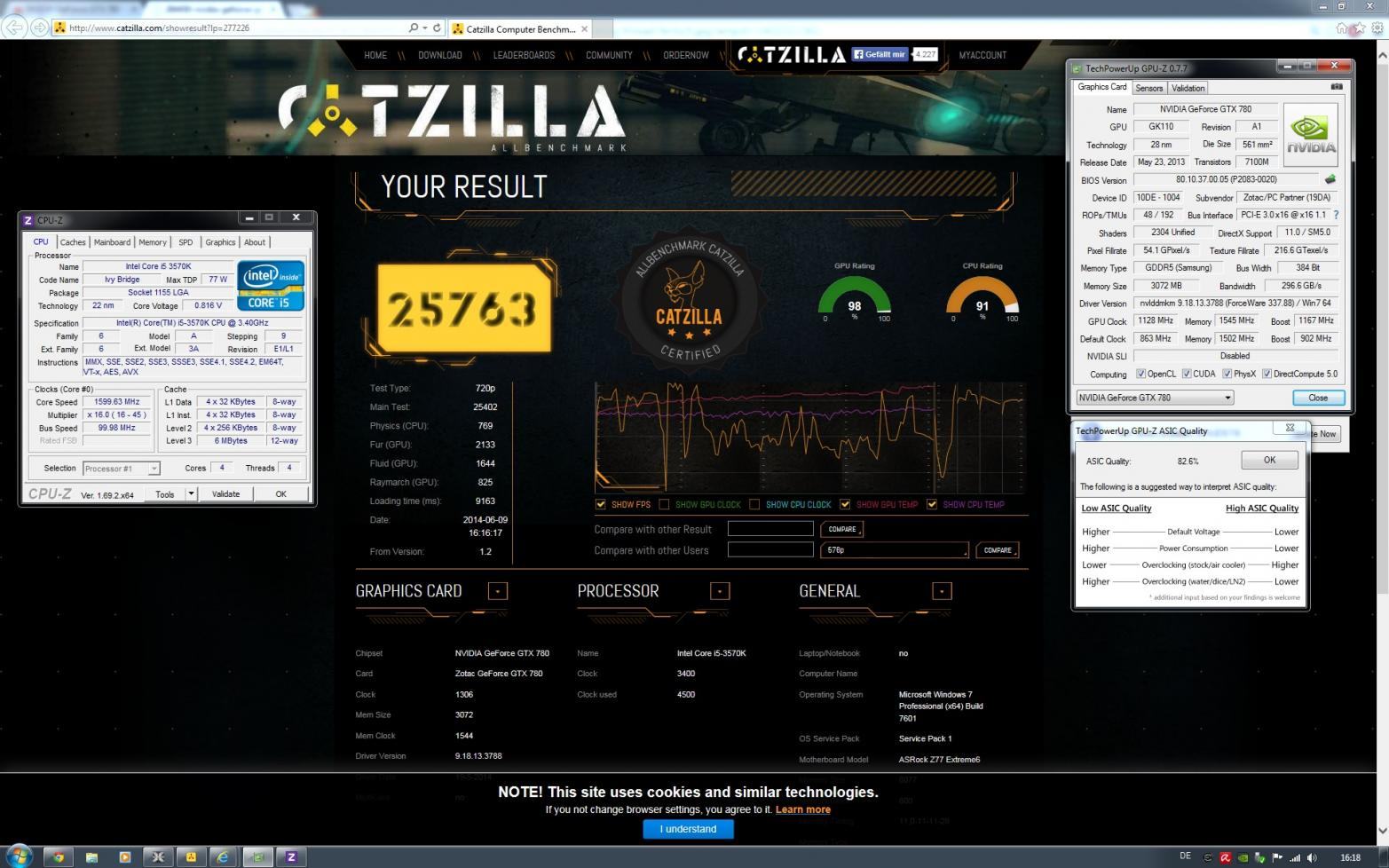Collapse the GRAPHICS CARD section
Viewport: 1389px width, 868px height.
pos(498,591)
